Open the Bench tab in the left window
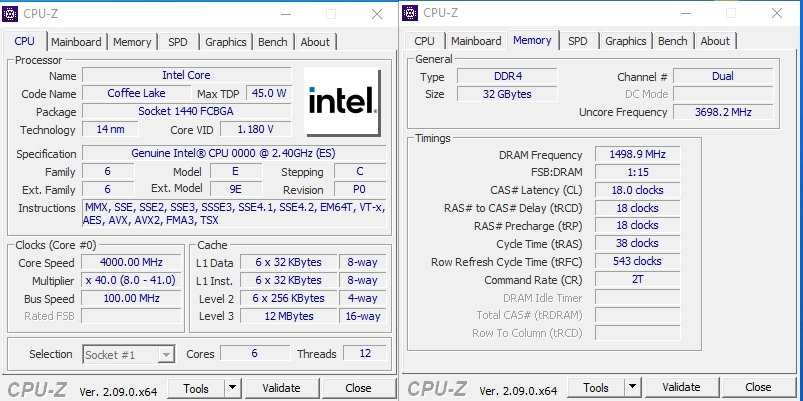The height and width of the screenshot is (401, 803). click(x=272, y=42)
